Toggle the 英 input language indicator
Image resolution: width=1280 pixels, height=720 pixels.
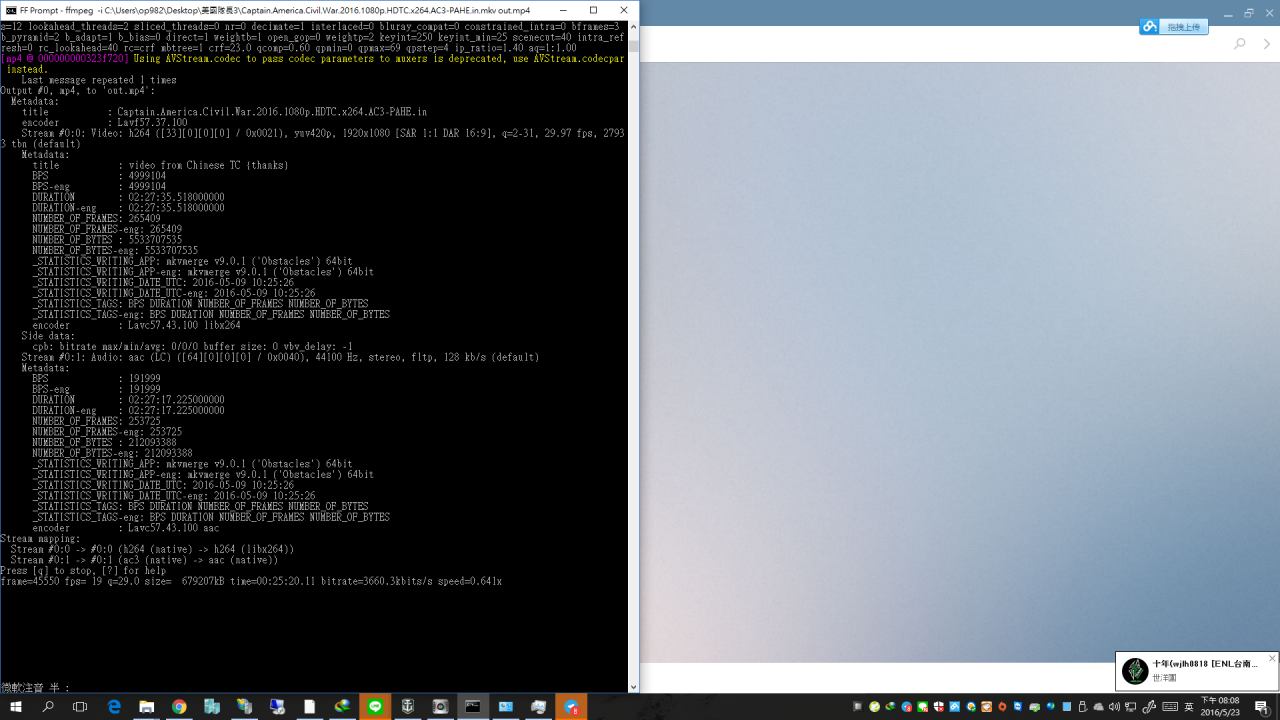(x=1187, y=707)
